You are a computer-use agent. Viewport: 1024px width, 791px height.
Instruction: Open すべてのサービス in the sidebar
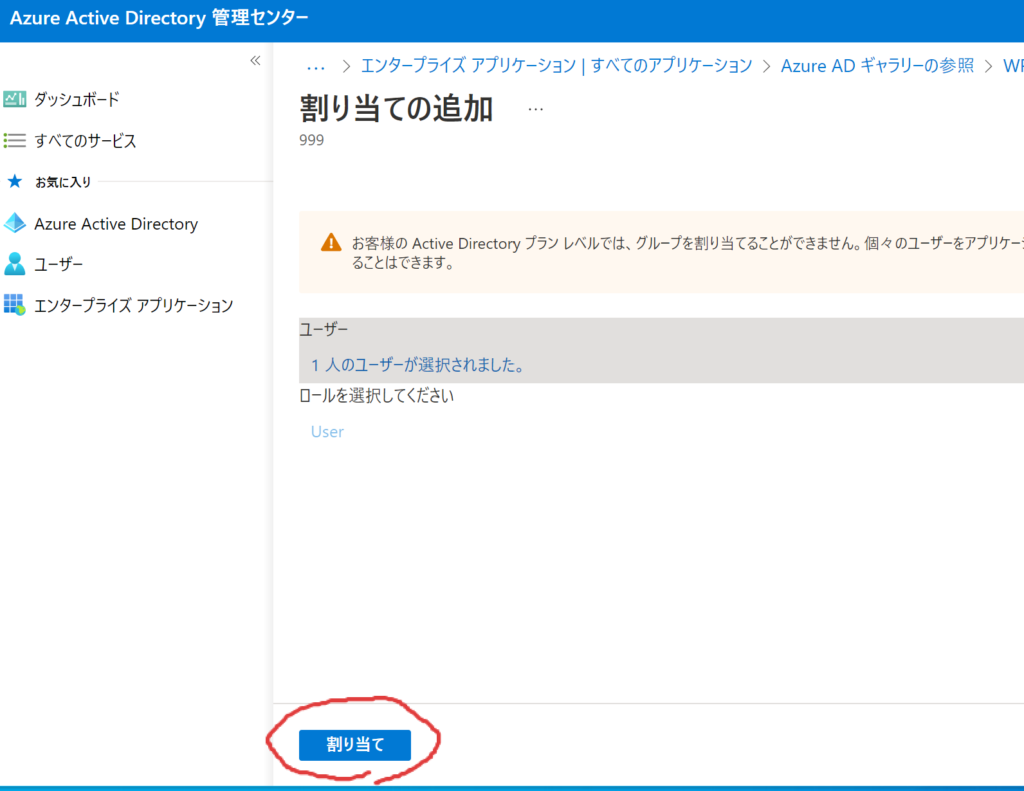(86, 140)
